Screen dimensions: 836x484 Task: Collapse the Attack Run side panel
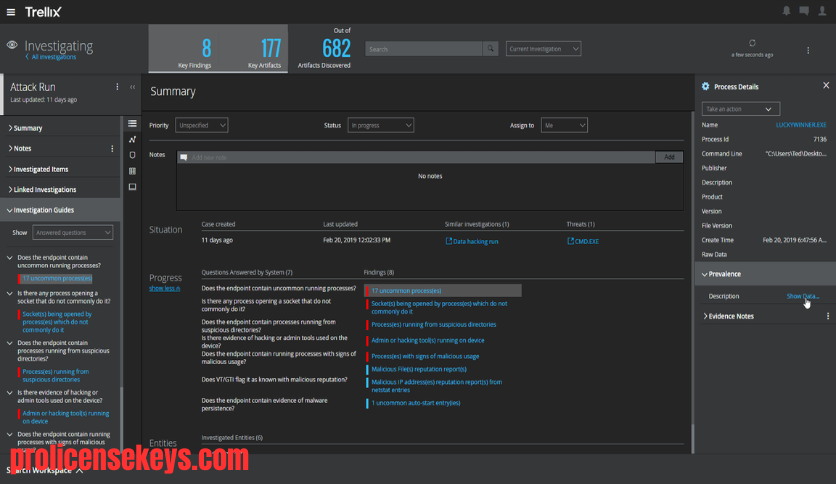(x=132, y=87)
